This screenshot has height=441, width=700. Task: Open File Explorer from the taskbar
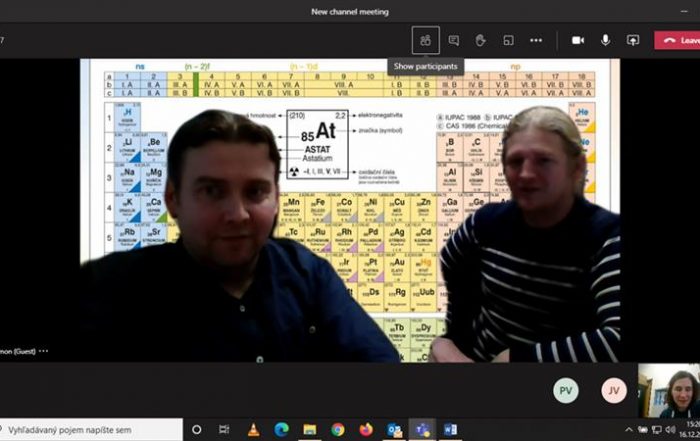coord(310,430)
